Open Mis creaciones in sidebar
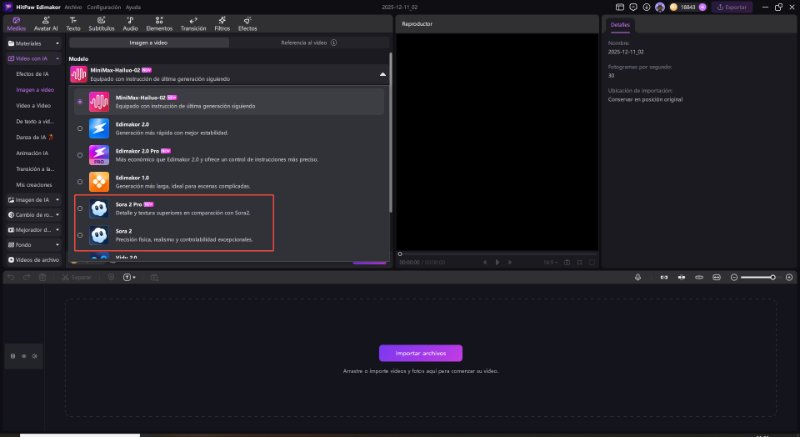 pos(34,185)
